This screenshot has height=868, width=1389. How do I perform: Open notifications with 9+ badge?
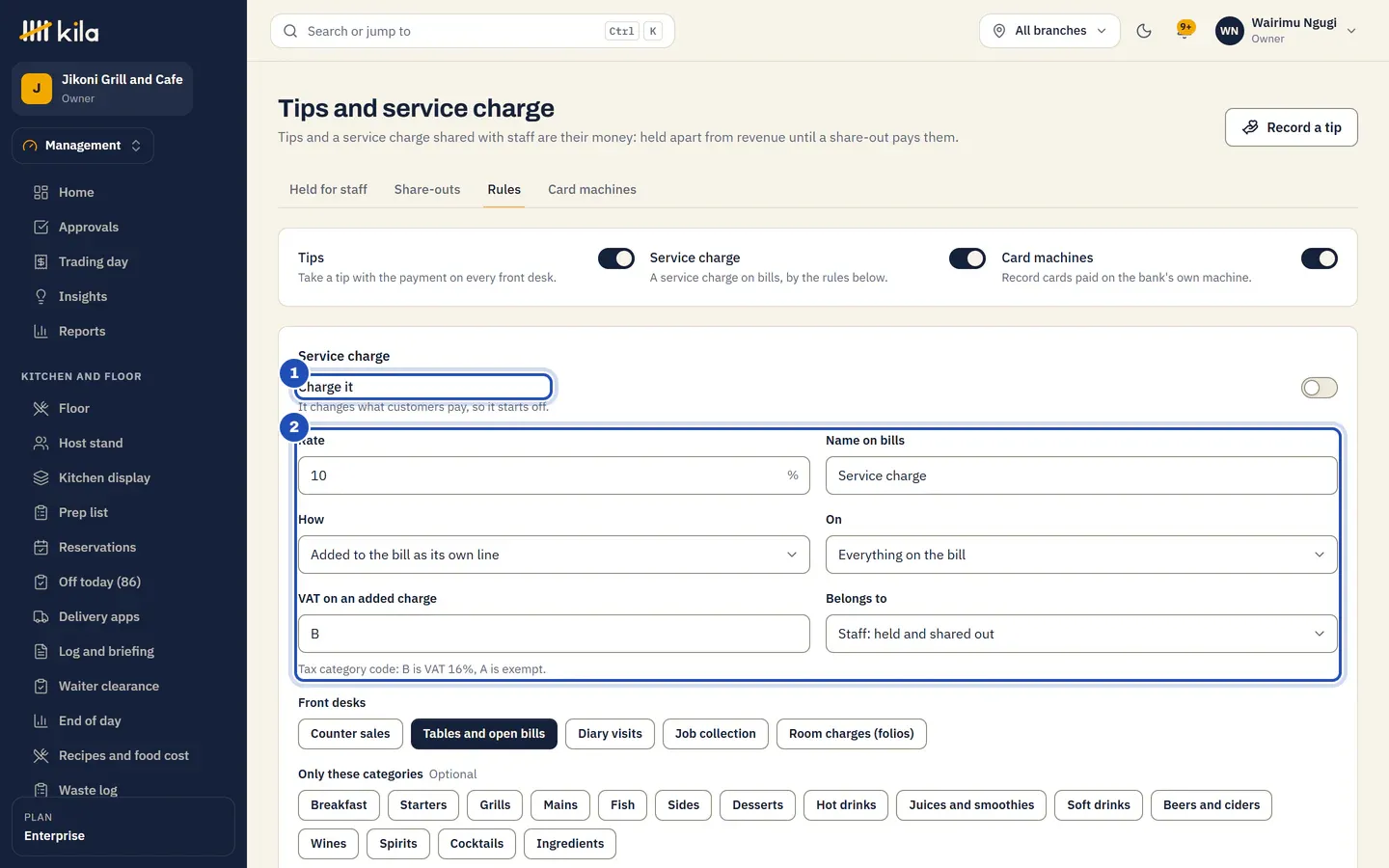(x=1185, y=30)
